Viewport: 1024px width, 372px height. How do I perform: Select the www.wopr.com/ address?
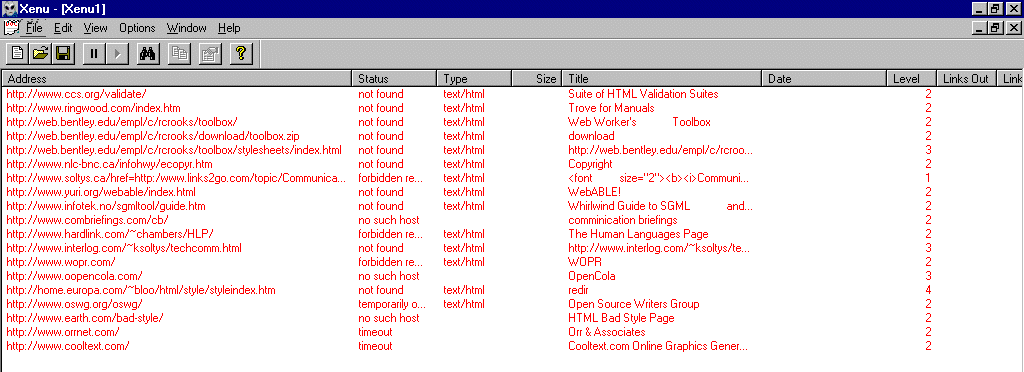(61, 262)
